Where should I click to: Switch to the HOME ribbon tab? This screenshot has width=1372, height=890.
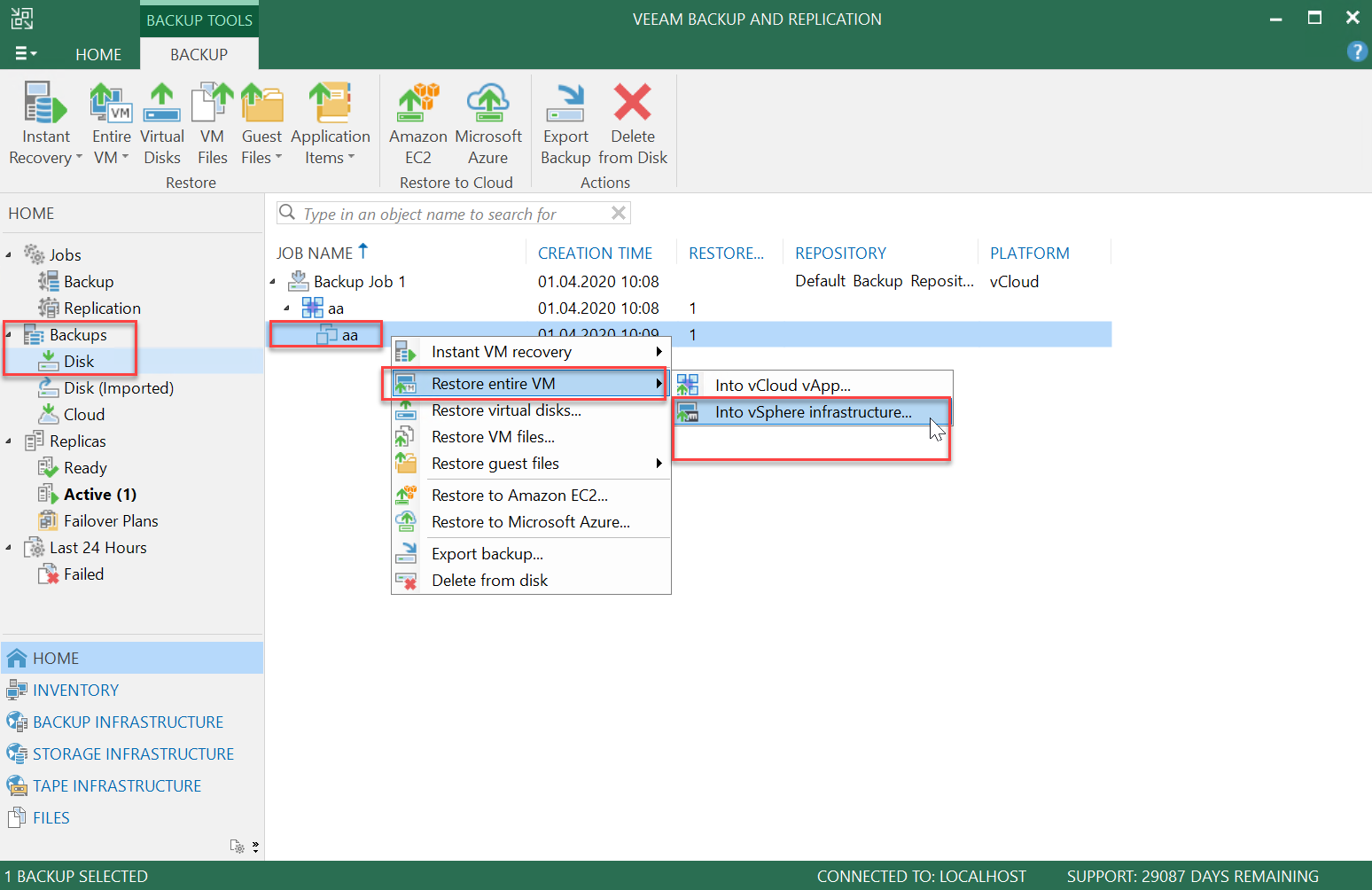tap(98, 54)
